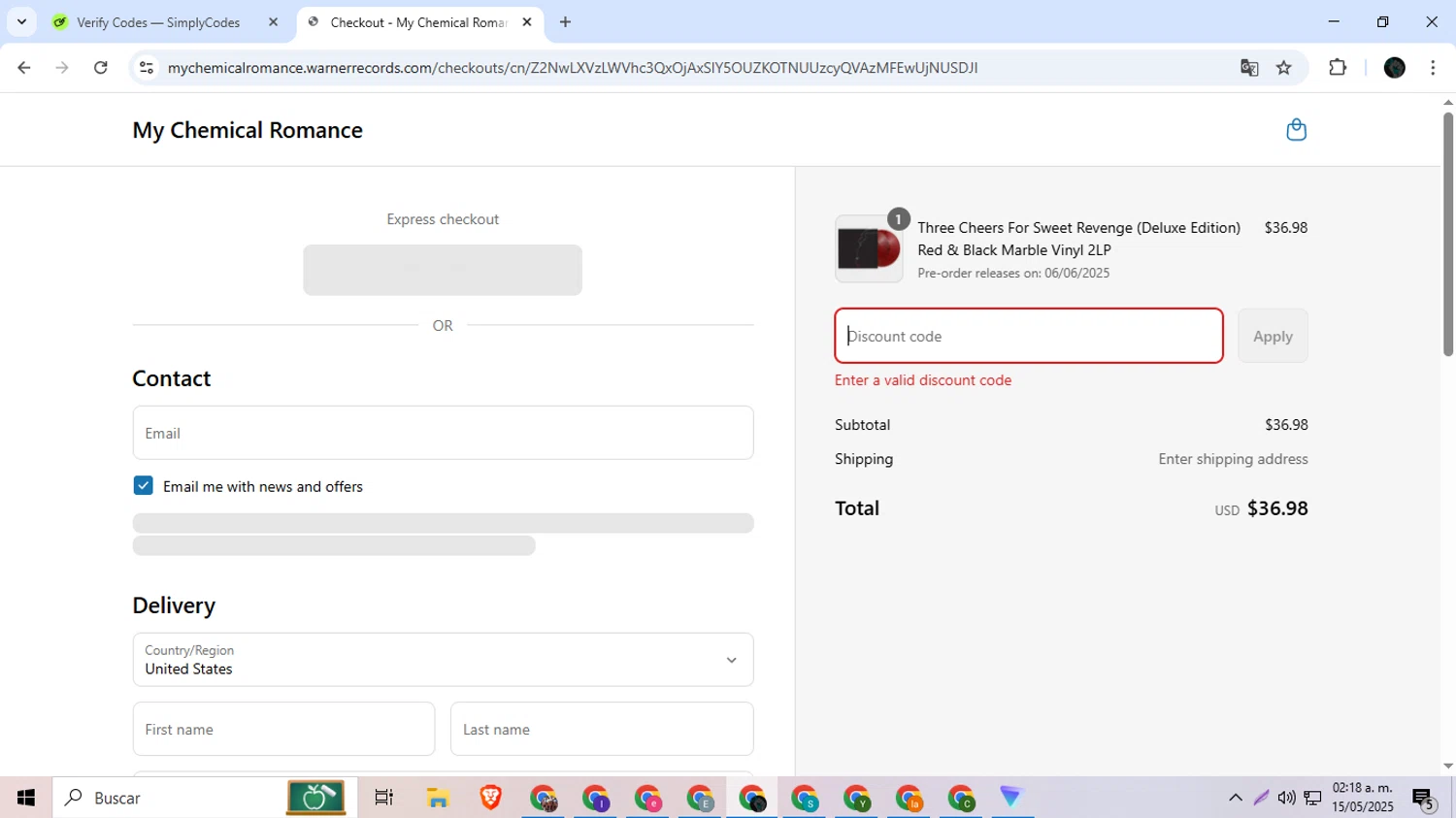Screen dimensions: 1456x818
Task: Show hidden system tray icons
Action: [x=1236, y=798]
